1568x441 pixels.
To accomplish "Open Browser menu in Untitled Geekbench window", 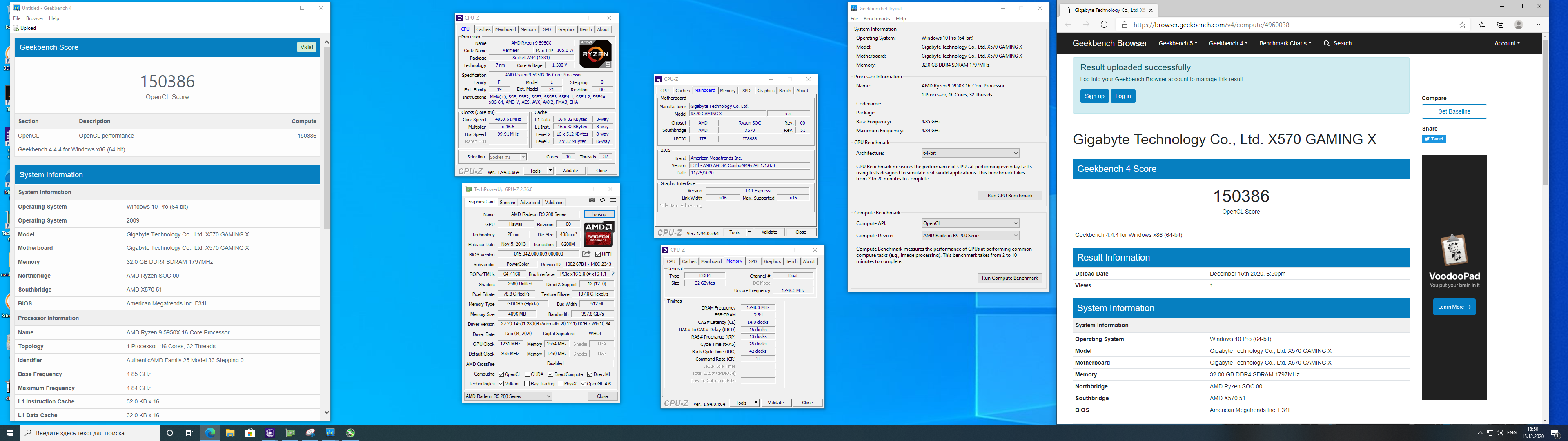I will pos(35,18).
